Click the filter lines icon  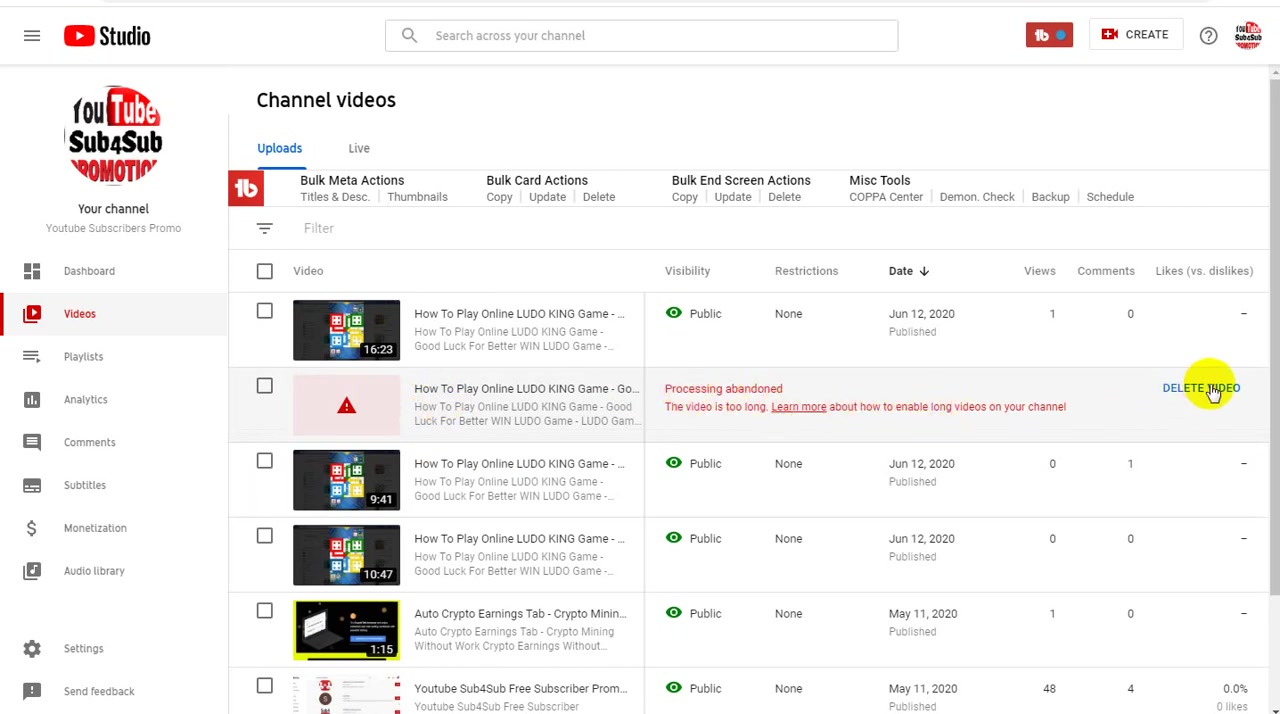coord(264,229)
